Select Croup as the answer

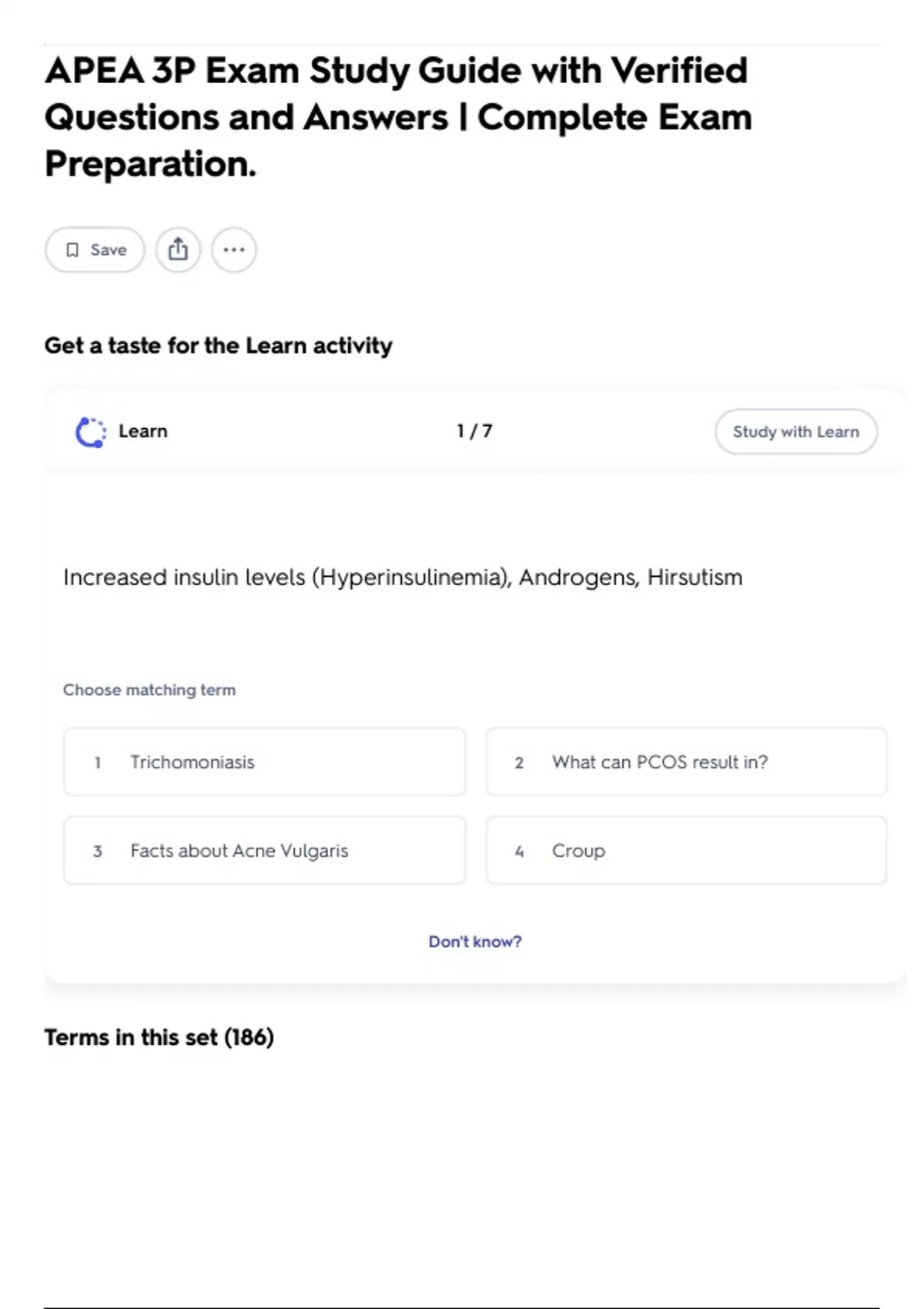[x=685, y=850]
